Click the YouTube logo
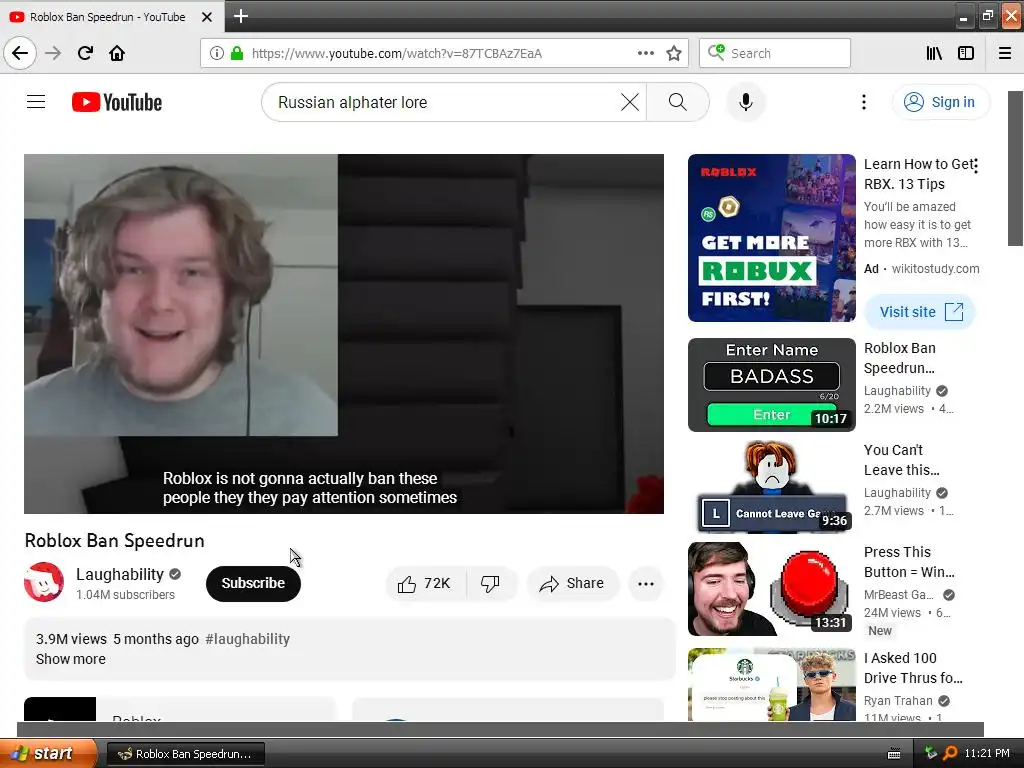 [117, 102]
